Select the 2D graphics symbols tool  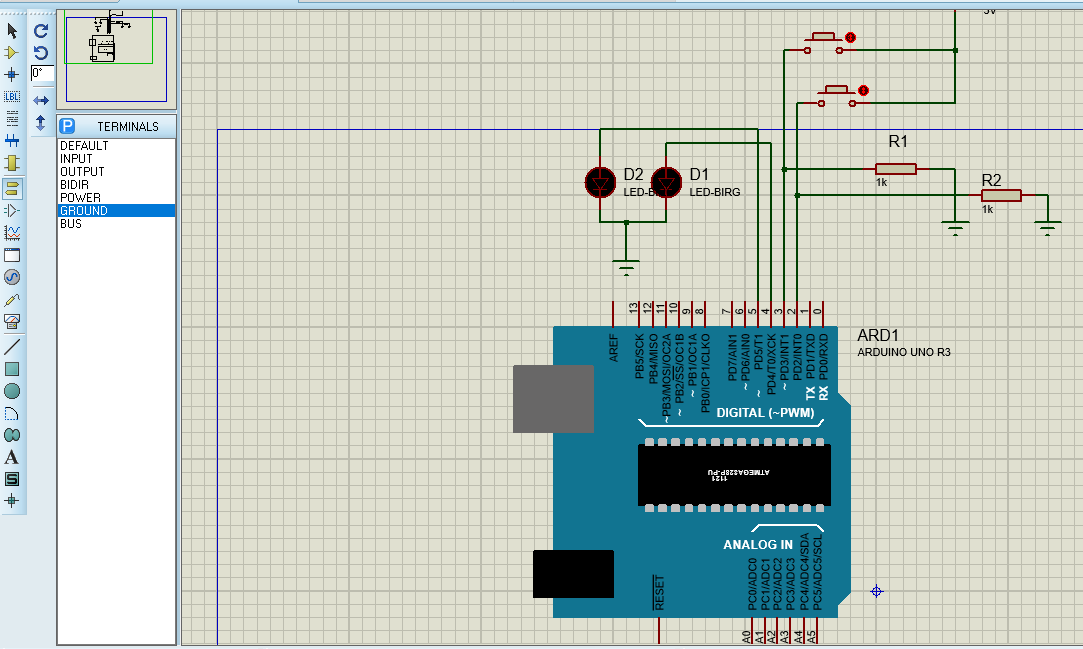12,479
